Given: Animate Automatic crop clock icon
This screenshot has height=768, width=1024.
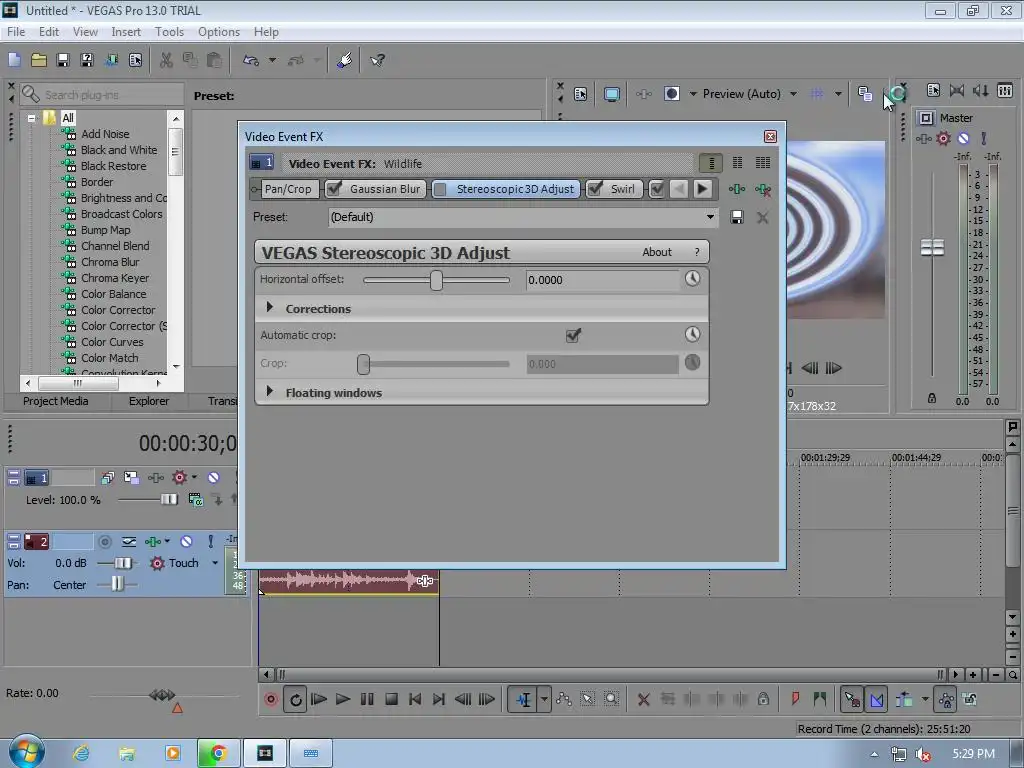Looking at the screenshot, I should (692, 334).
